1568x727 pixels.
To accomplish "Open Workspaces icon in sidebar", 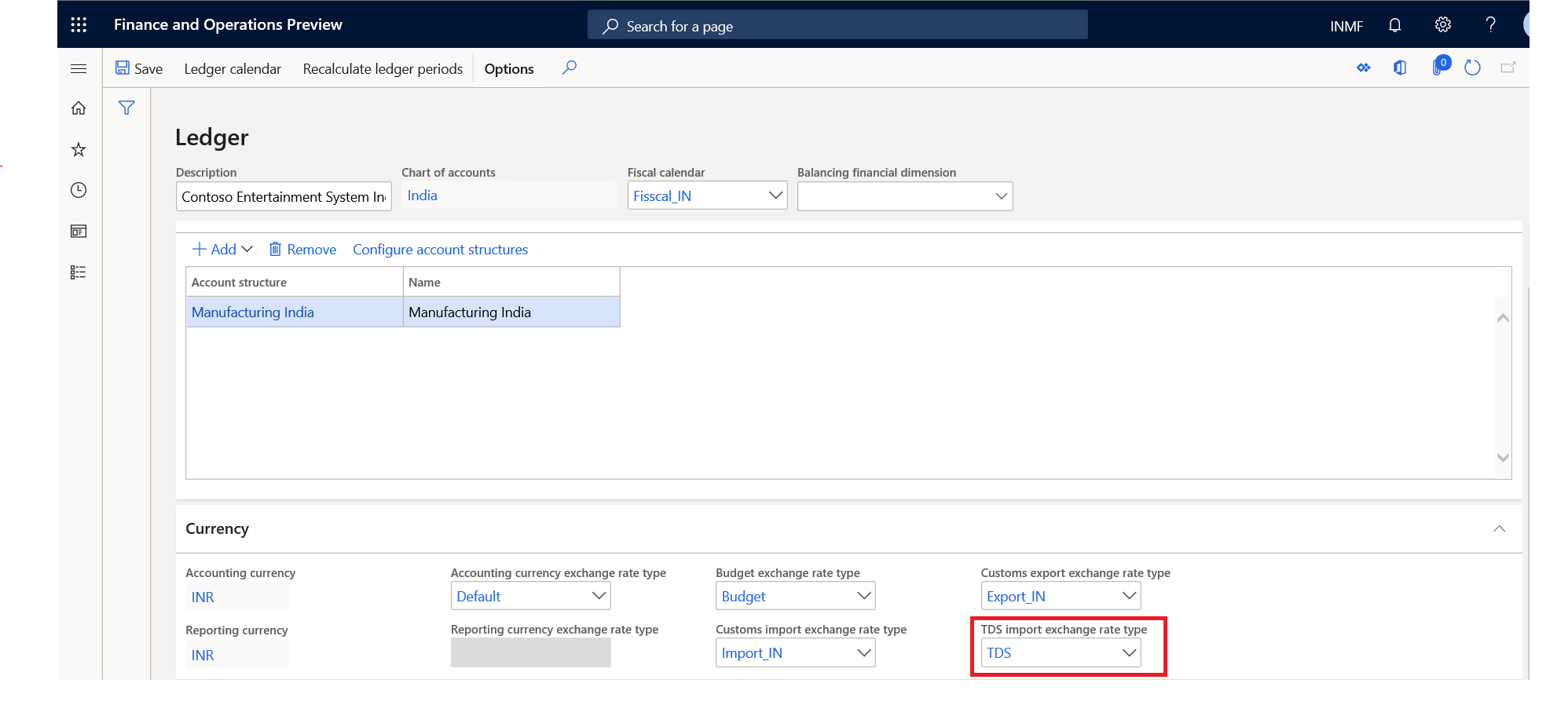I will [79, 232].
